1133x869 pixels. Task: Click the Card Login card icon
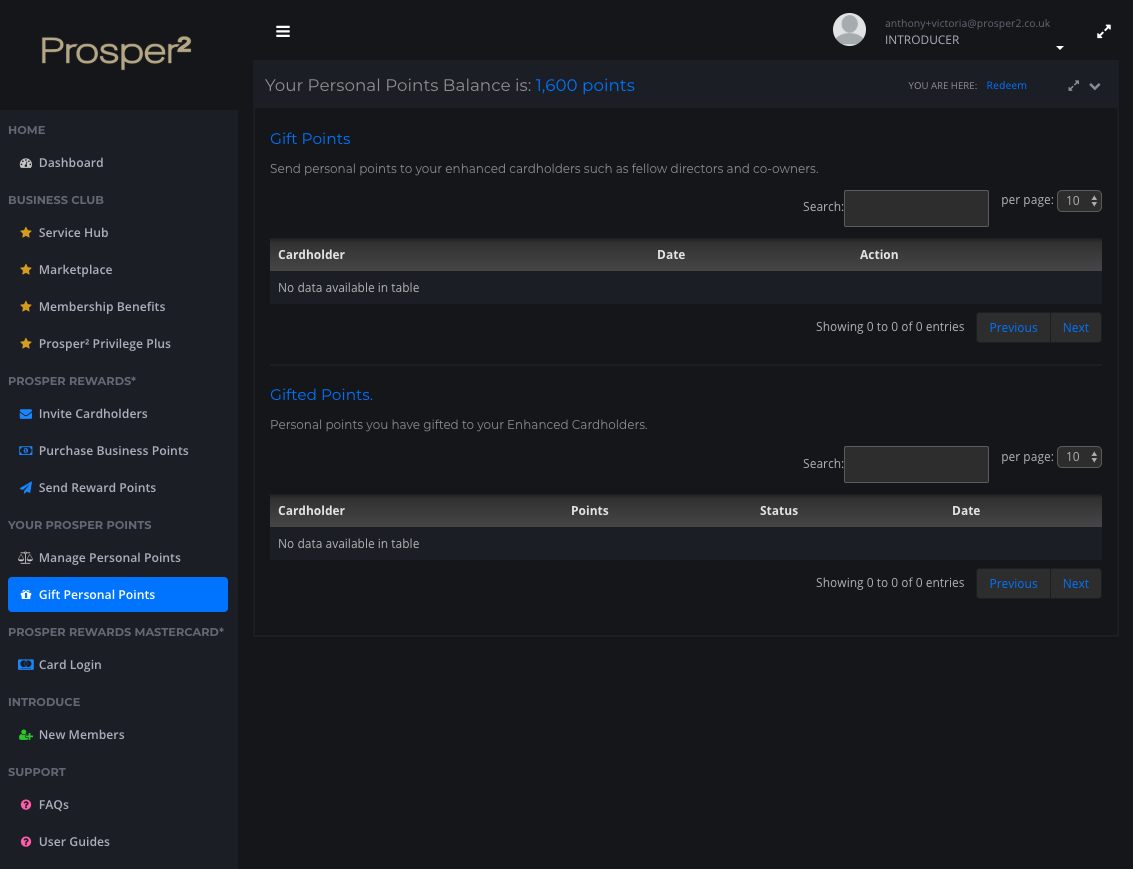25,665
